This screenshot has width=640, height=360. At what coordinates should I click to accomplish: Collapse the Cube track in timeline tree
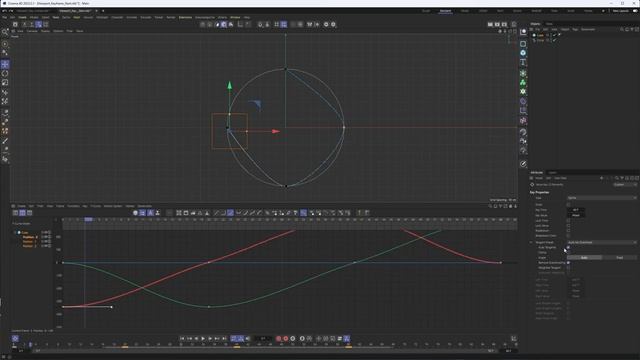coord(16,232)
